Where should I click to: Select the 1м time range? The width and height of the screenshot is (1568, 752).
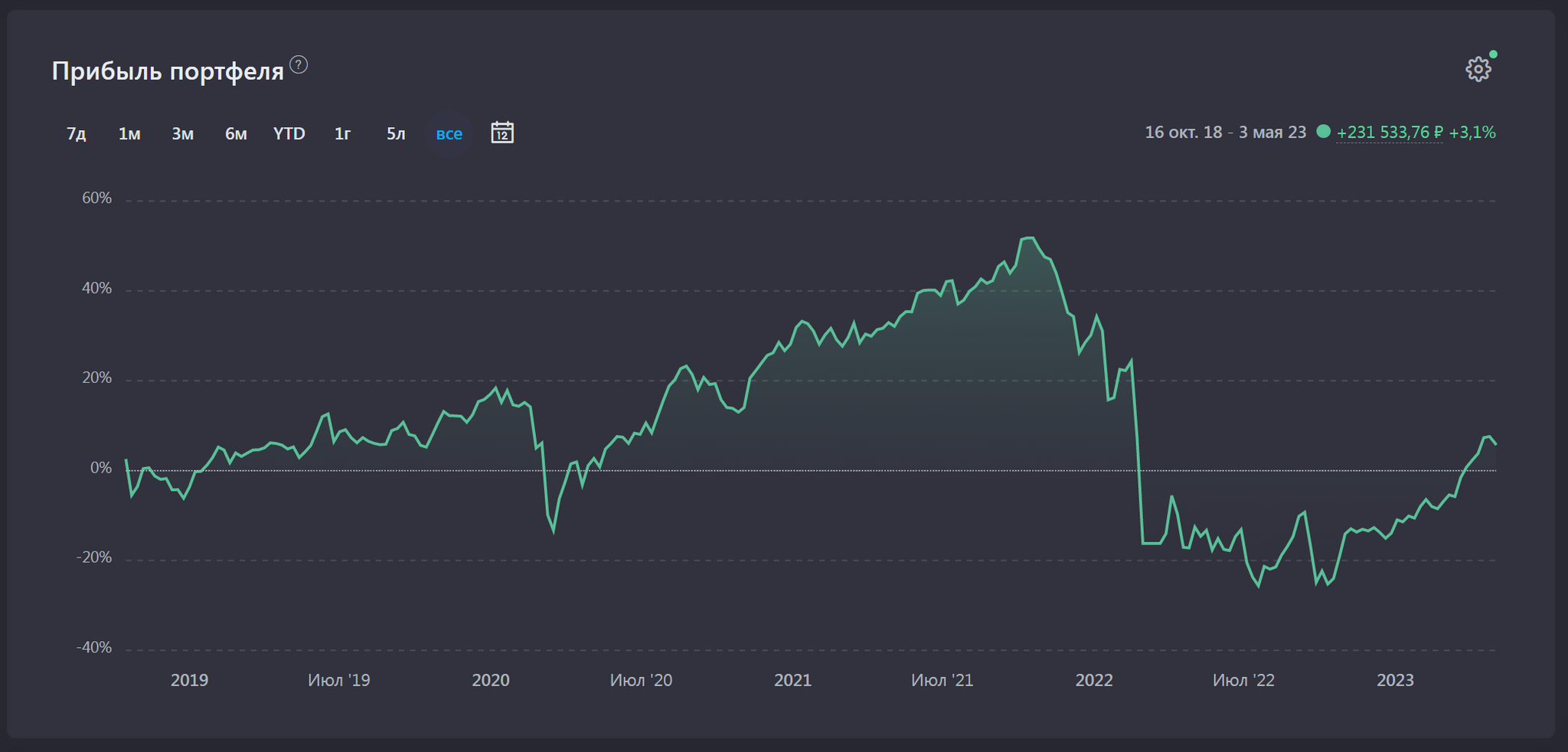click(x=129, y=134)
